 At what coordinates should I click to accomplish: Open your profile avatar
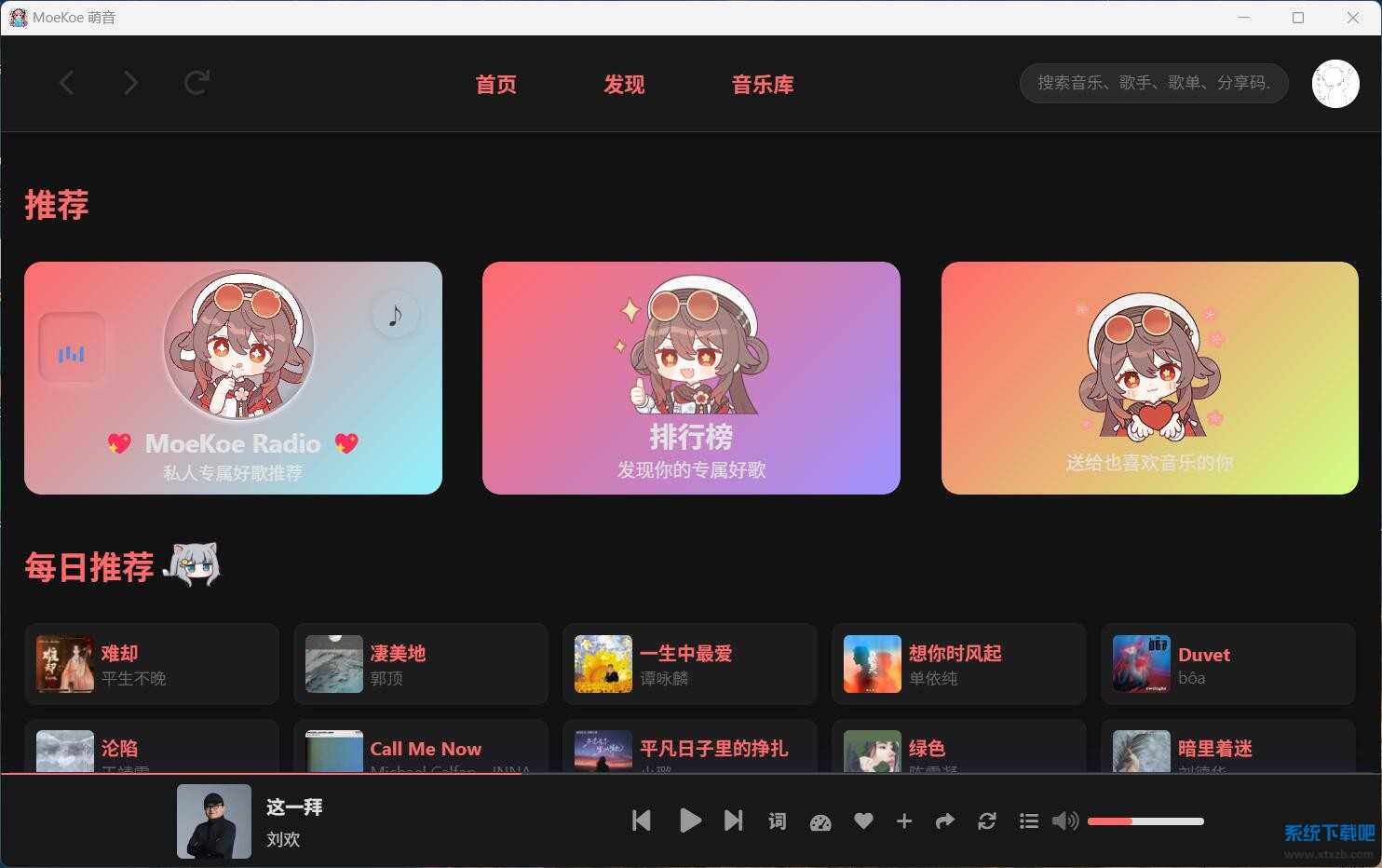coord(1335,84)
